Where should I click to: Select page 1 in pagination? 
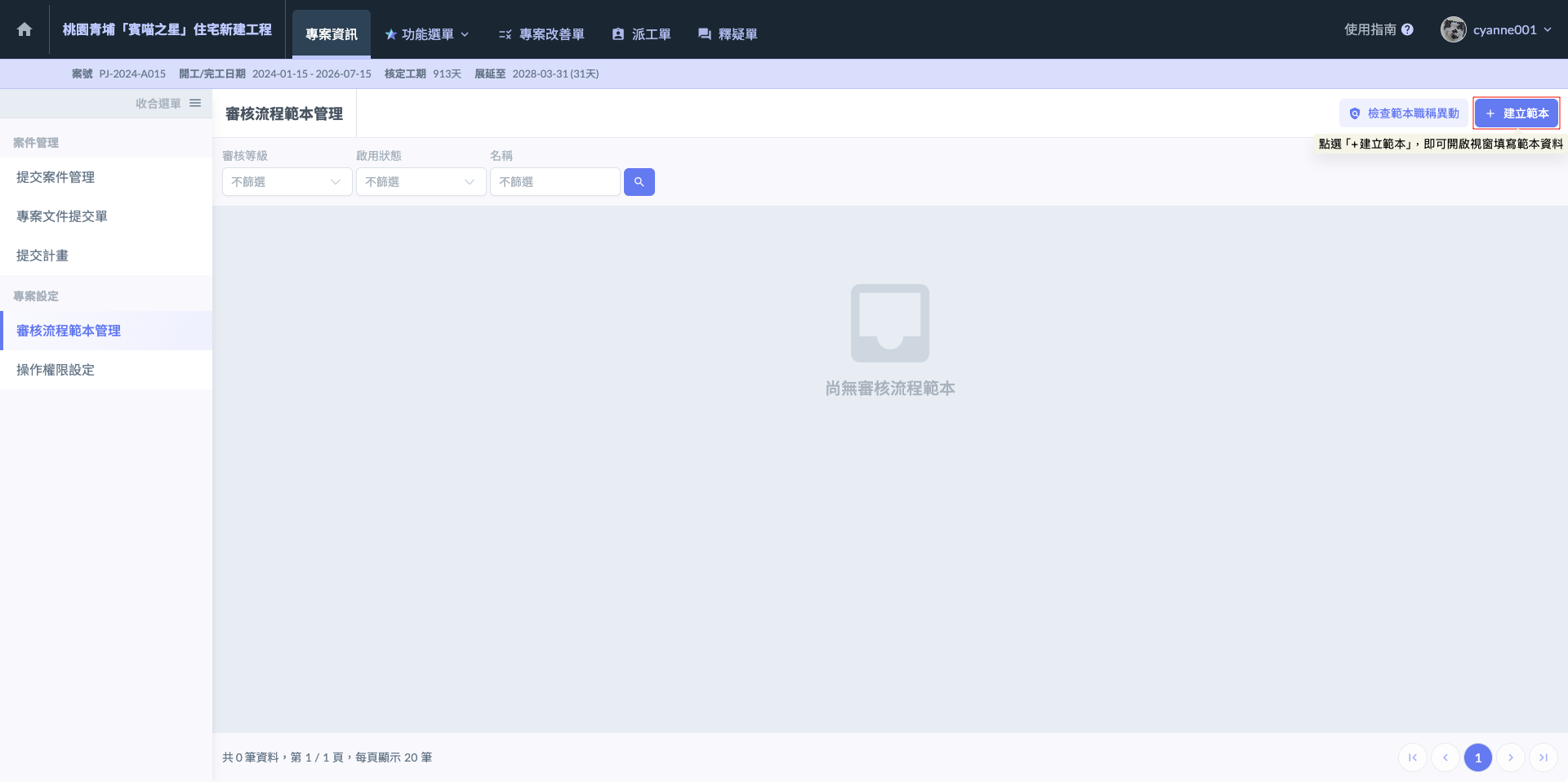1478,758
